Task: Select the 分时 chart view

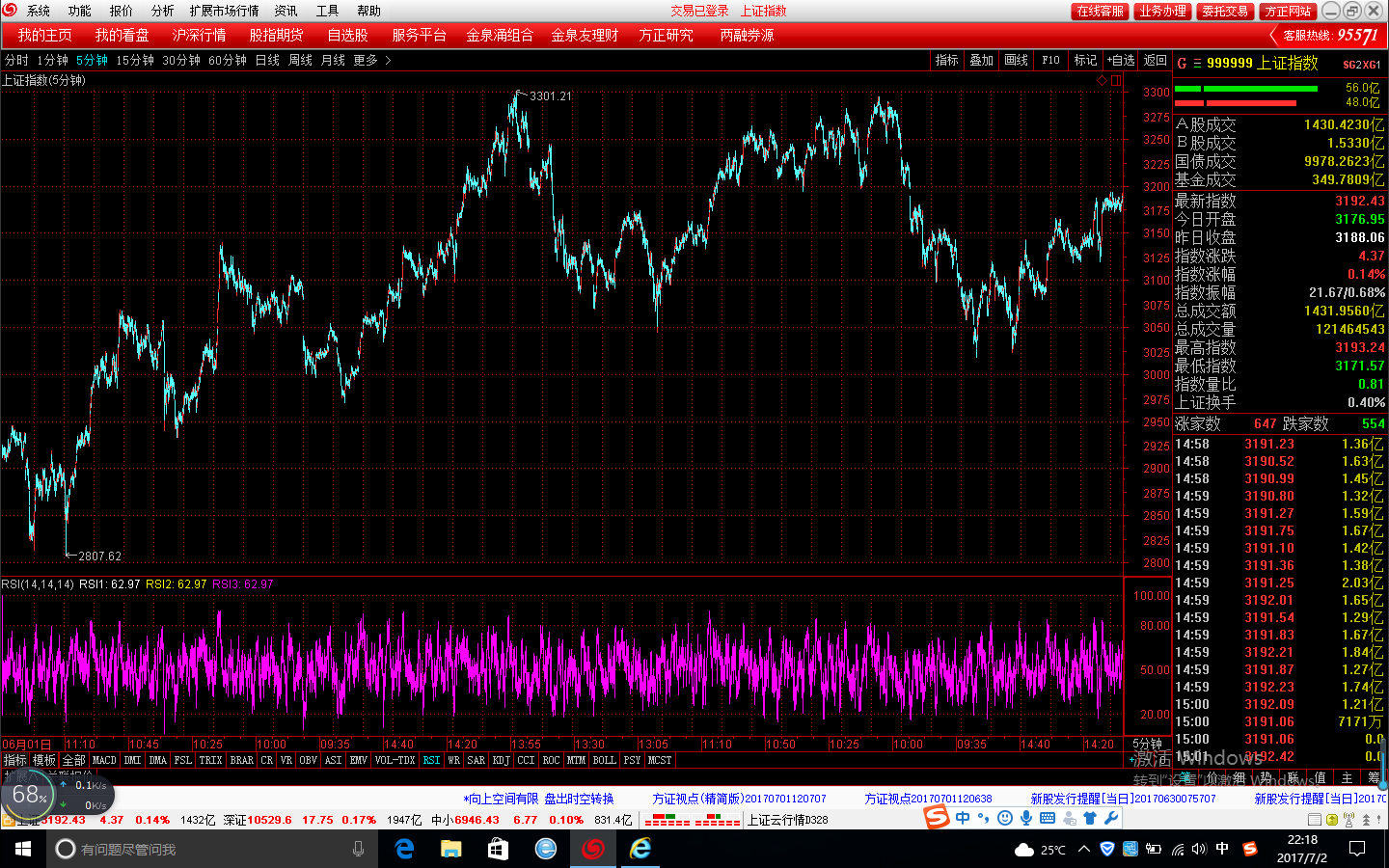Action: coord(16,60)
